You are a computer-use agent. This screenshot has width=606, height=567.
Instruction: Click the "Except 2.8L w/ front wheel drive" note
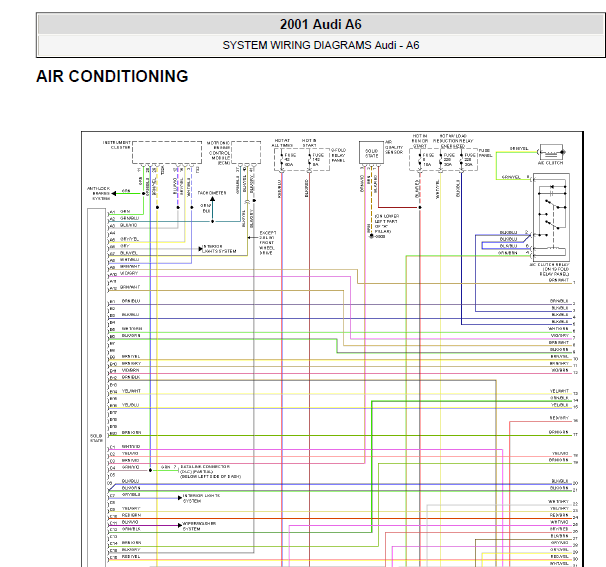(x=267, y=243)
